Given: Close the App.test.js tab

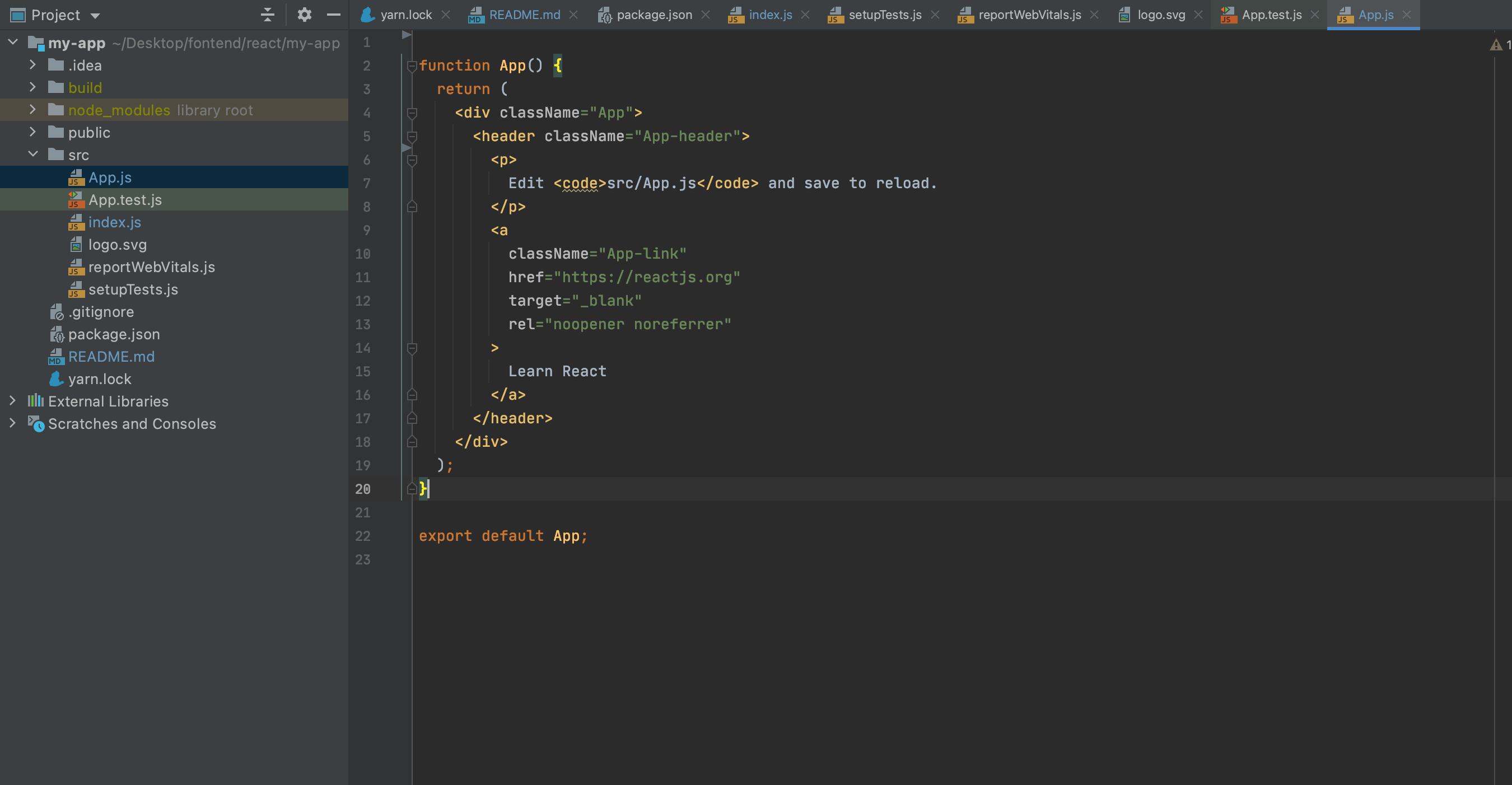Looking at the screenshot, I should click(1315, 15).
